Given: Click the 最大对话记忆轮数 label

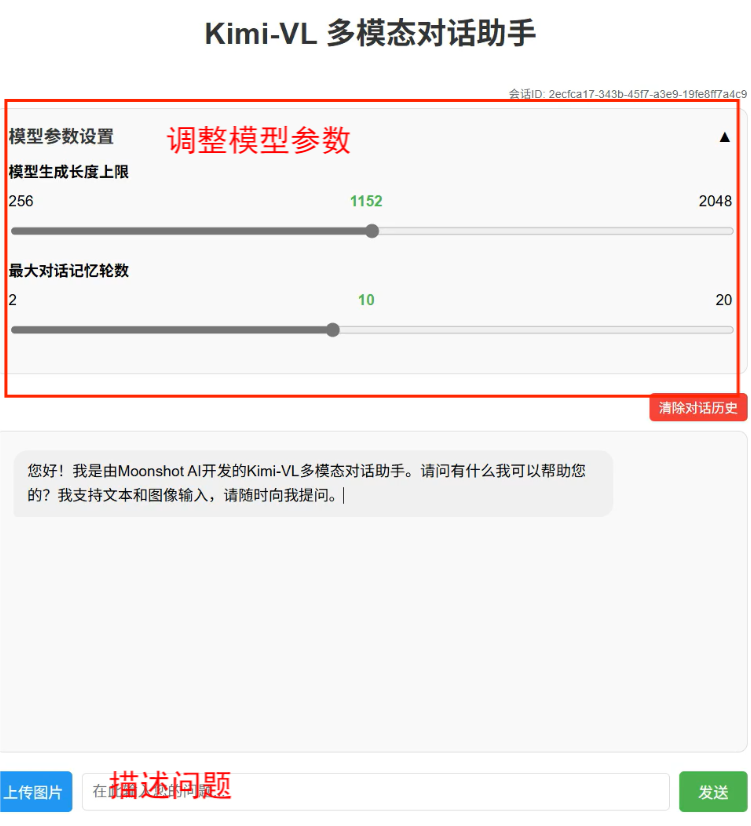Looking at the screenshot, I should pyautogui.click(x=68, y=271).
